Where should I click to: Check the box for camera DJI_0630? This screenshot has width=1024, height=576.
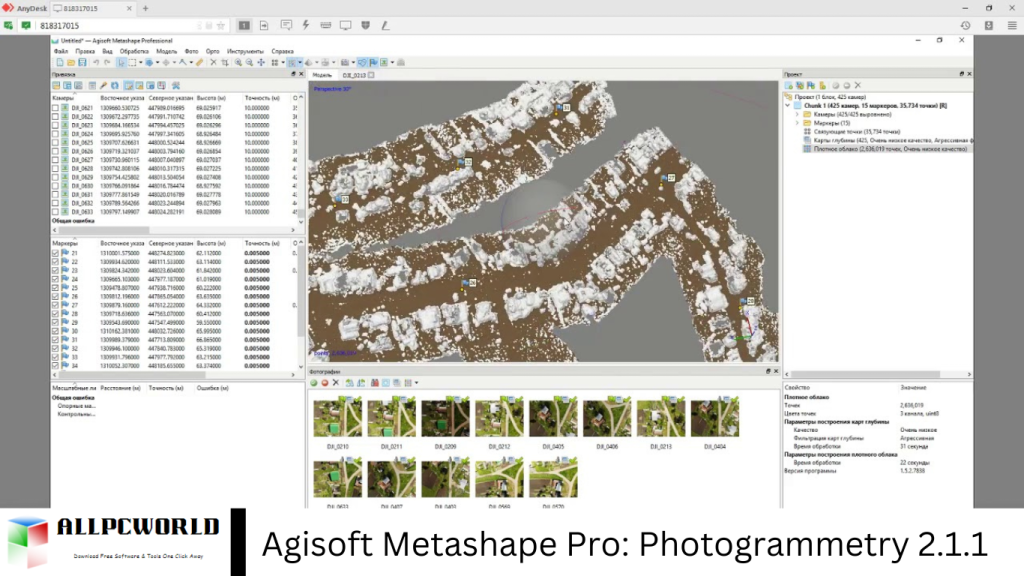click(x=56, y=186)
